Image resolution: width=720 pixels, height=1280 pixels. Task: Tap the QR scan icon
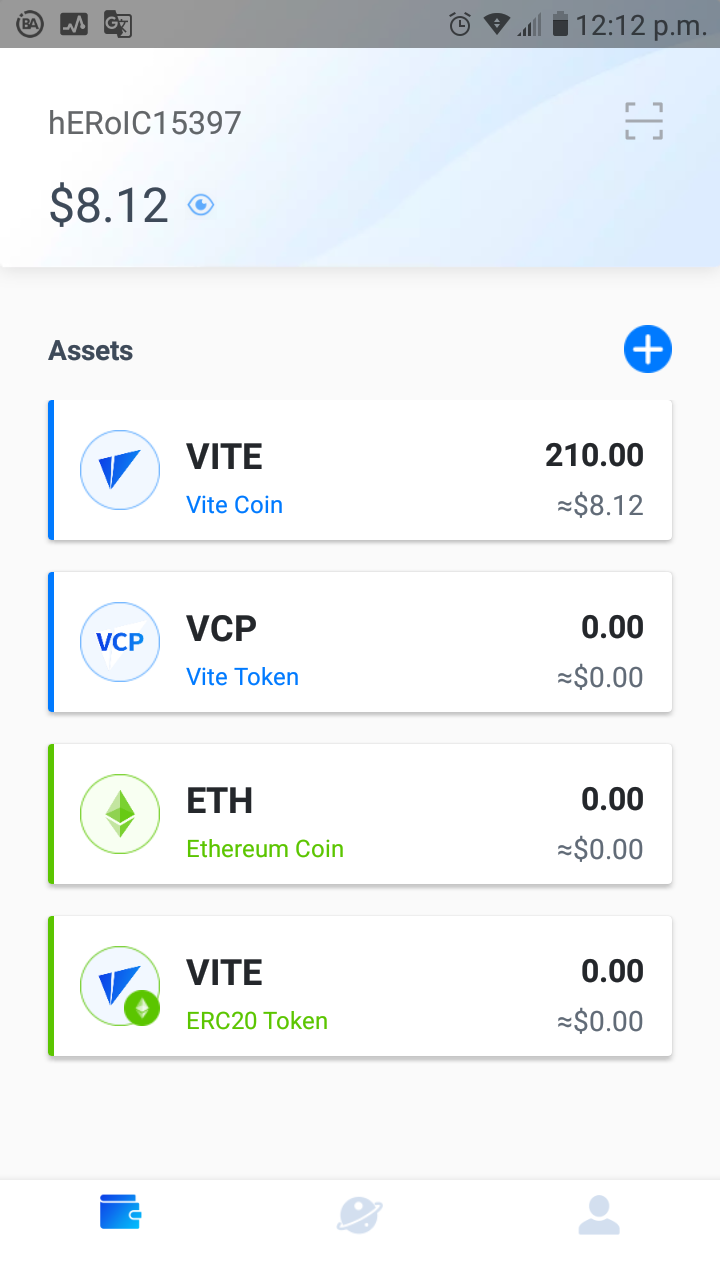point(644,121)
